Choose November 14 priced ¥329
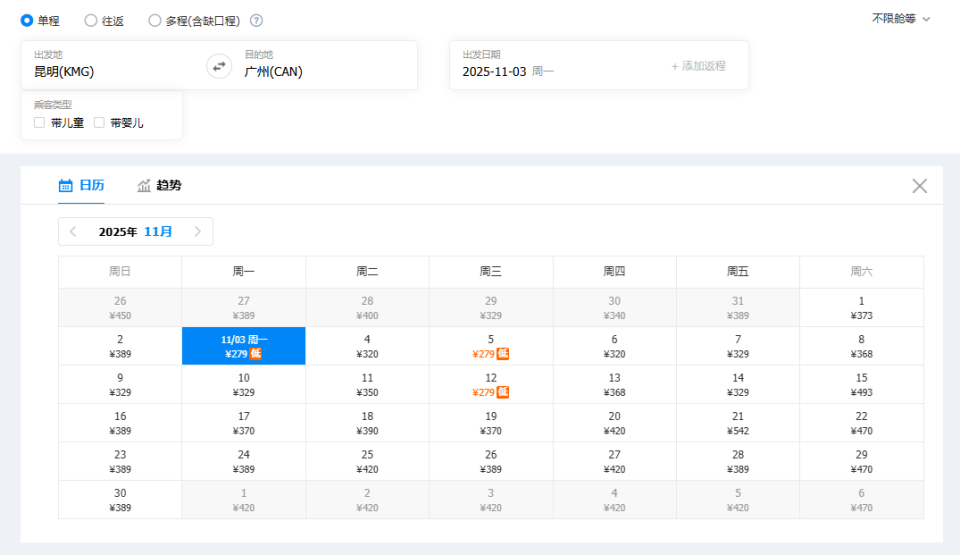This screenshot has width=960, height=555. (738, 385)
